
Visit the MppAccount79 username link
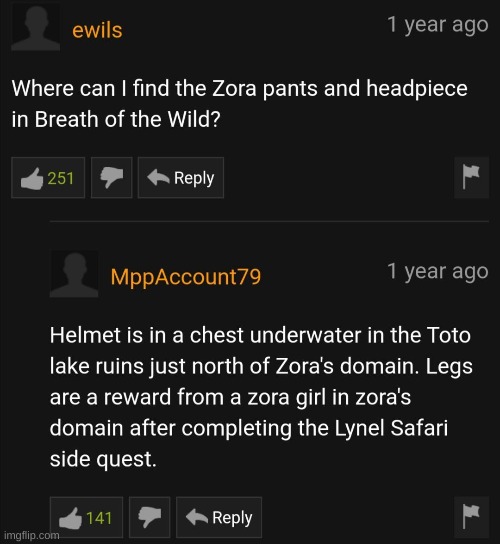(x=186, y=277)
